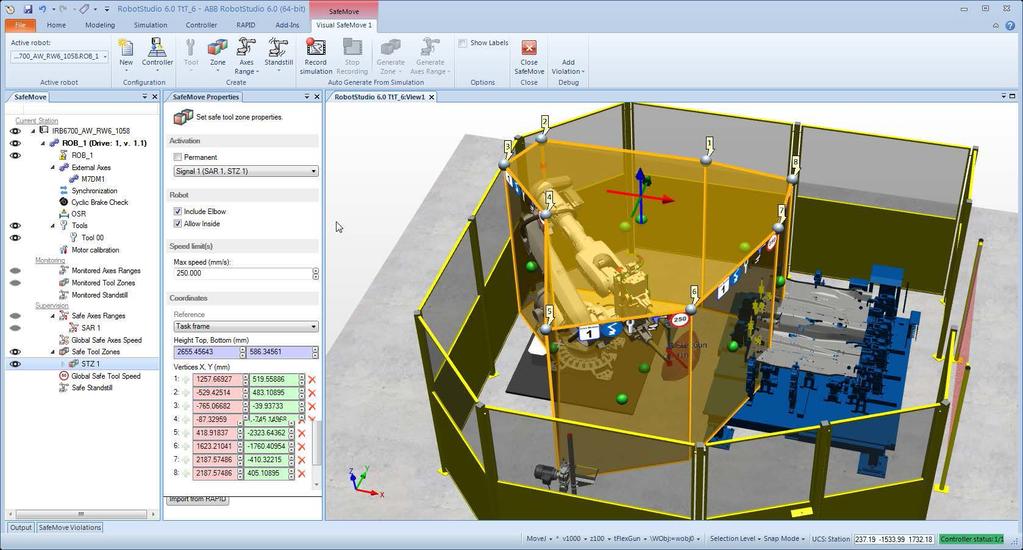
Task: Click vertex 1 X coordinate field
Action: [219, 380]
